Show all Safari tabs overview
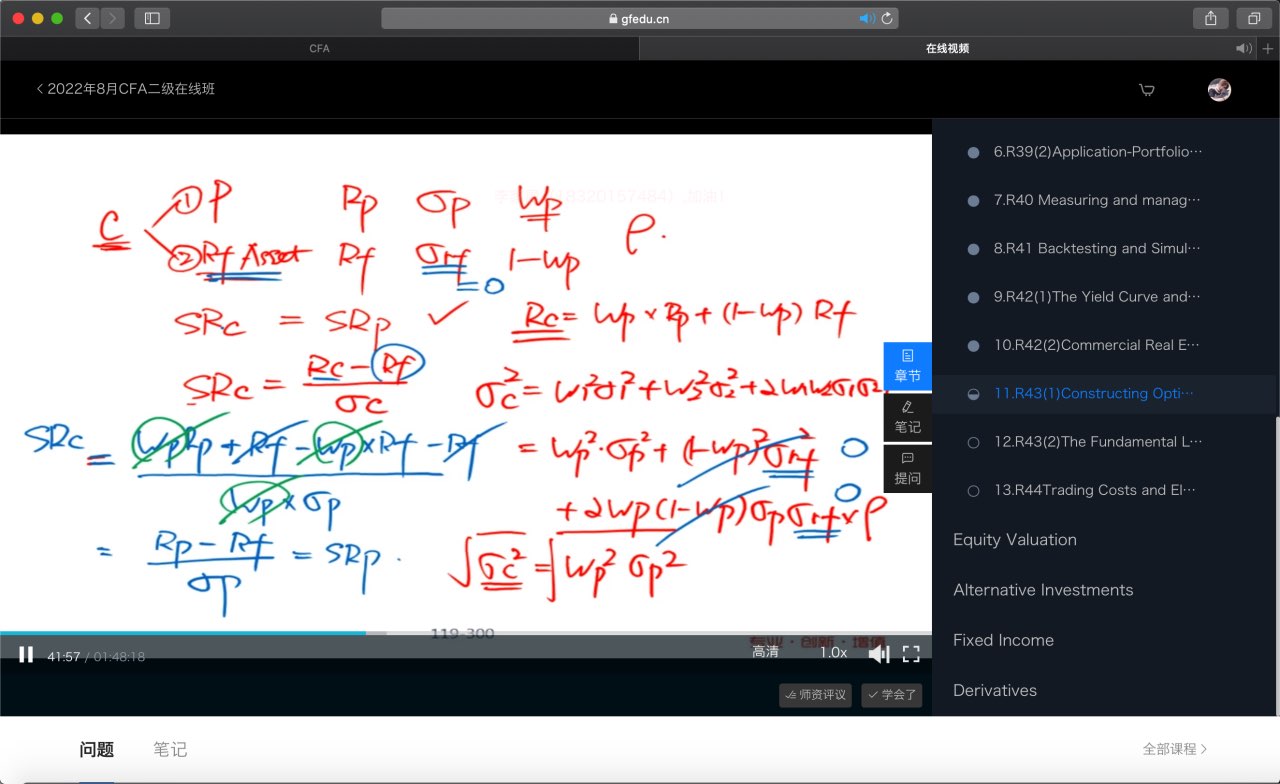Viewport: 1280px width, 784px height. coord(1253,18)
